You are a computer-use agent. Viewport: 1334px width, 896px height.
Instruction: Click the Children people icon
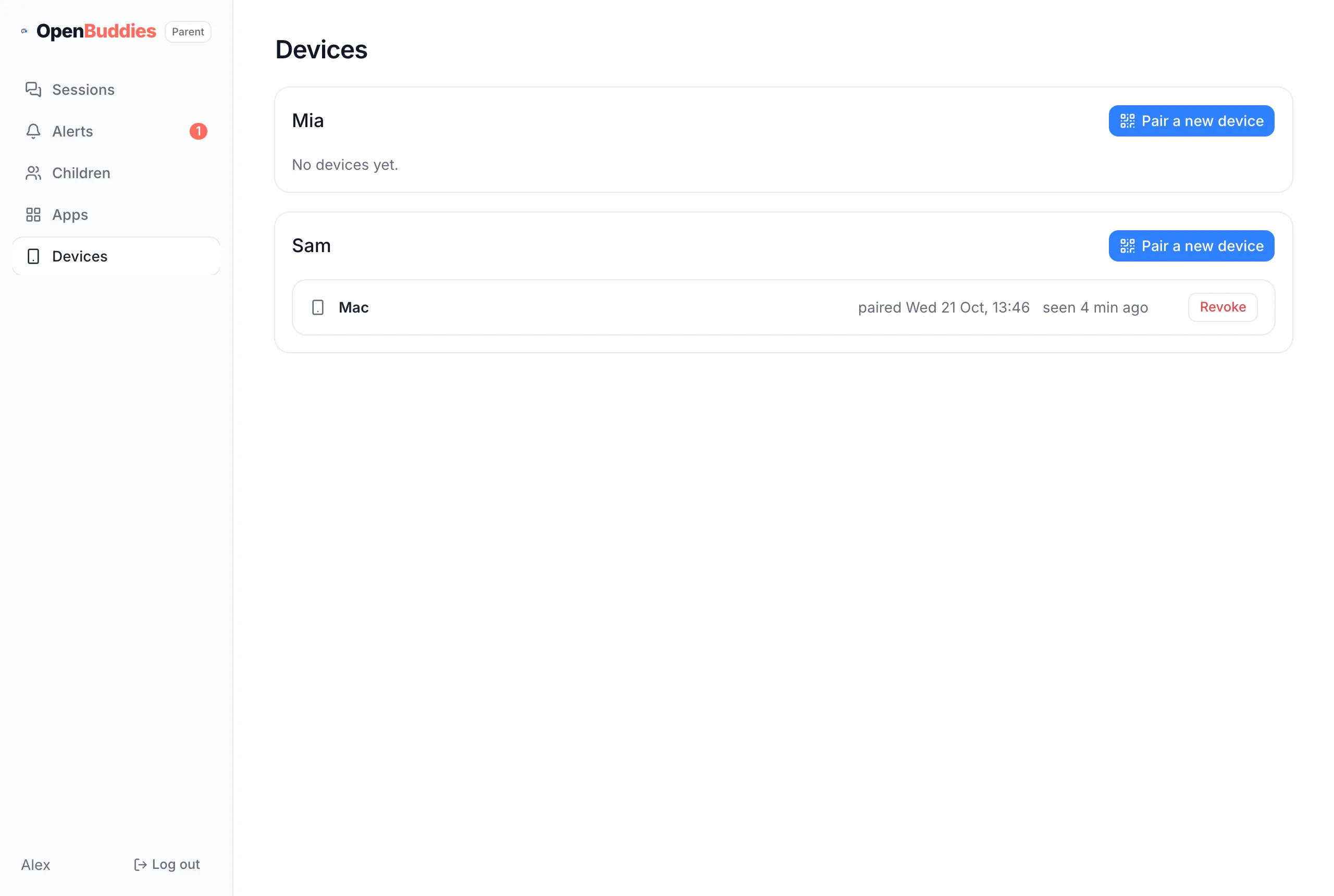33,173
